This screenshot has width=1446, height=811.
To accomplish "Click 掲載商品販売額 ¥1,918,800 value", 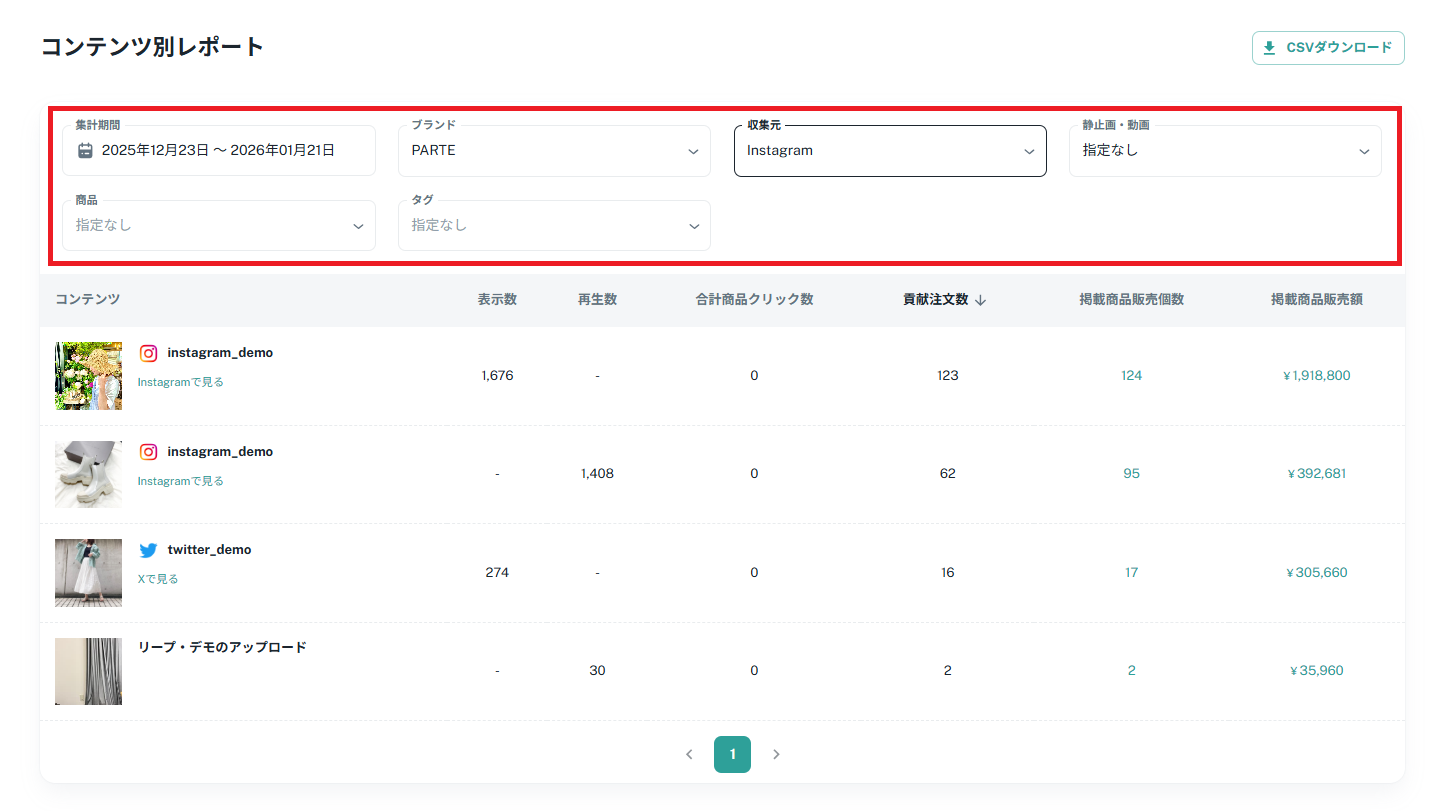I will click(x=1316, y=376).
